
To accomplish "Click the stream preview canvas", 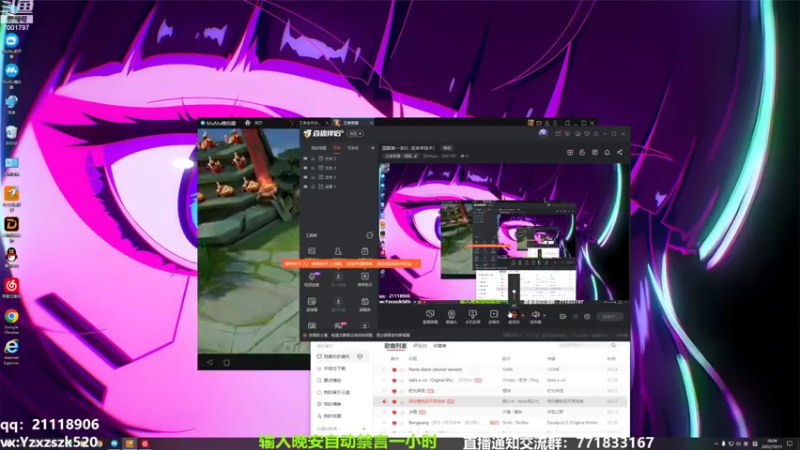I will [x=504, y=233].
